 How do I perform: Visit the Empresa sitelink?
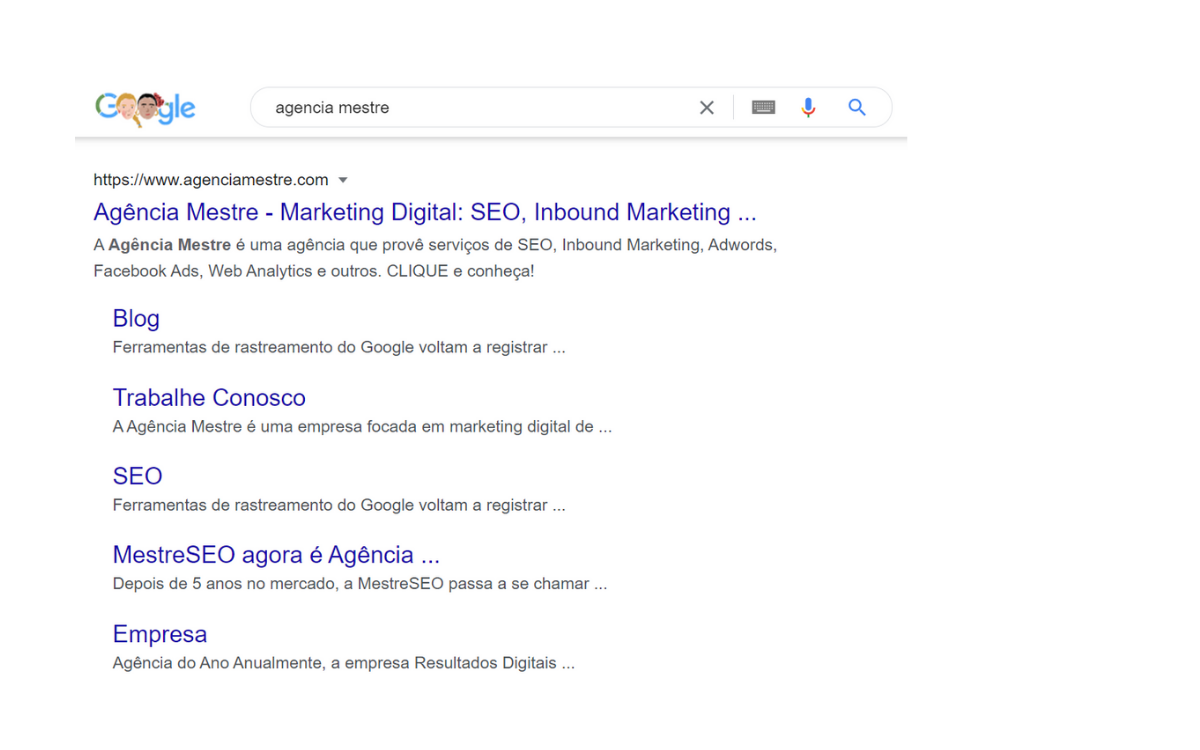pos(160,634)
